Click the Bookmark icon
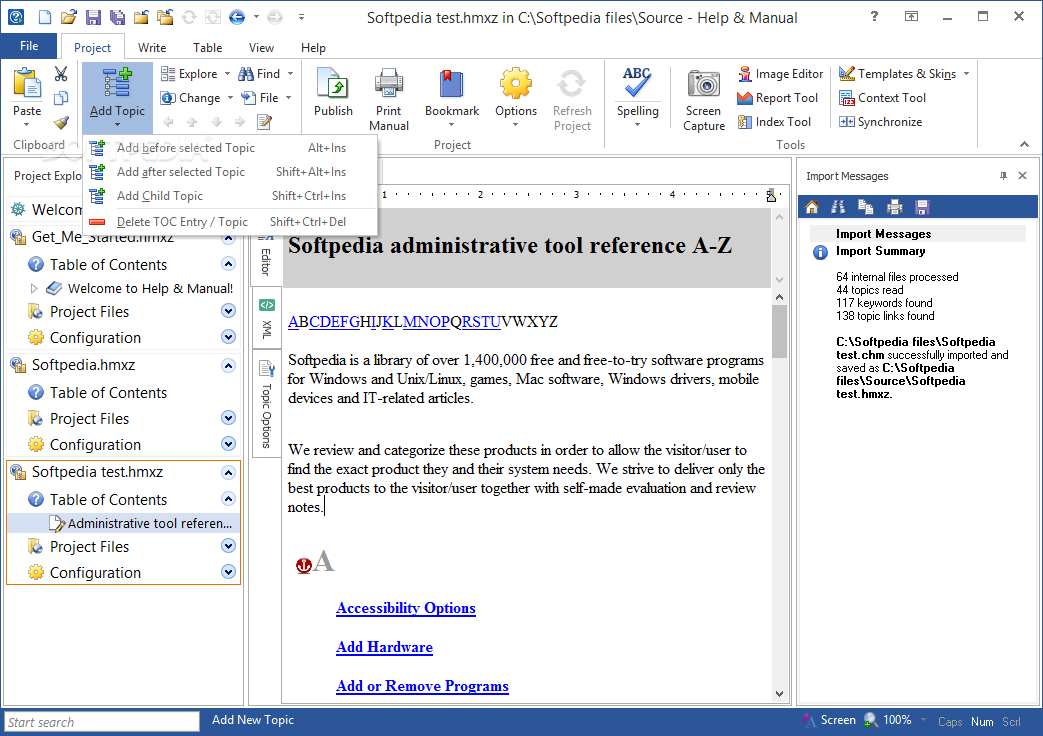The width and height of the screenshot is (1043, 736). (452, 84)
